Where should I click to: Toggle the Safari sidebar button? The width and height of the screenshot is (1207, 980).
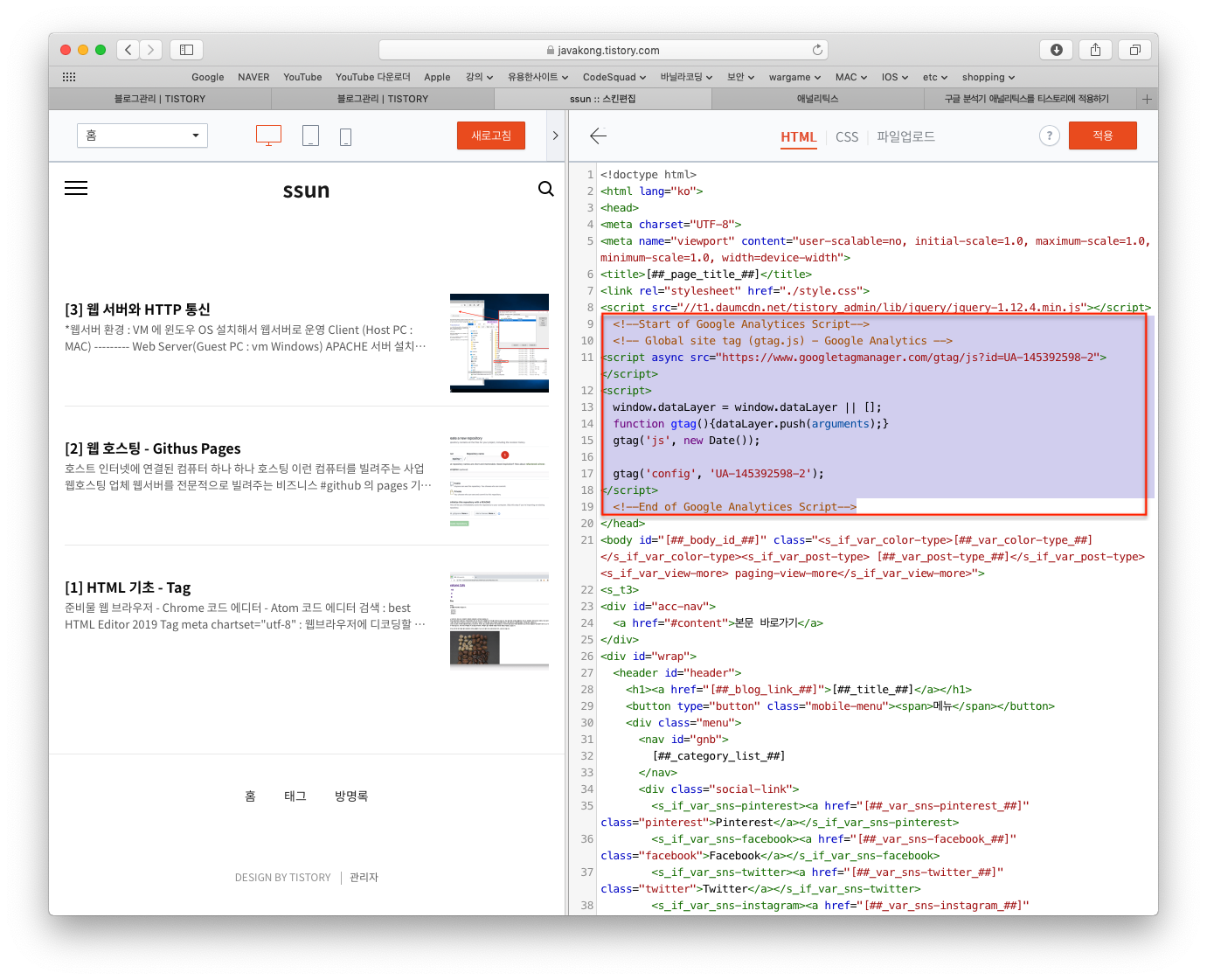click(x=186, y=50)
